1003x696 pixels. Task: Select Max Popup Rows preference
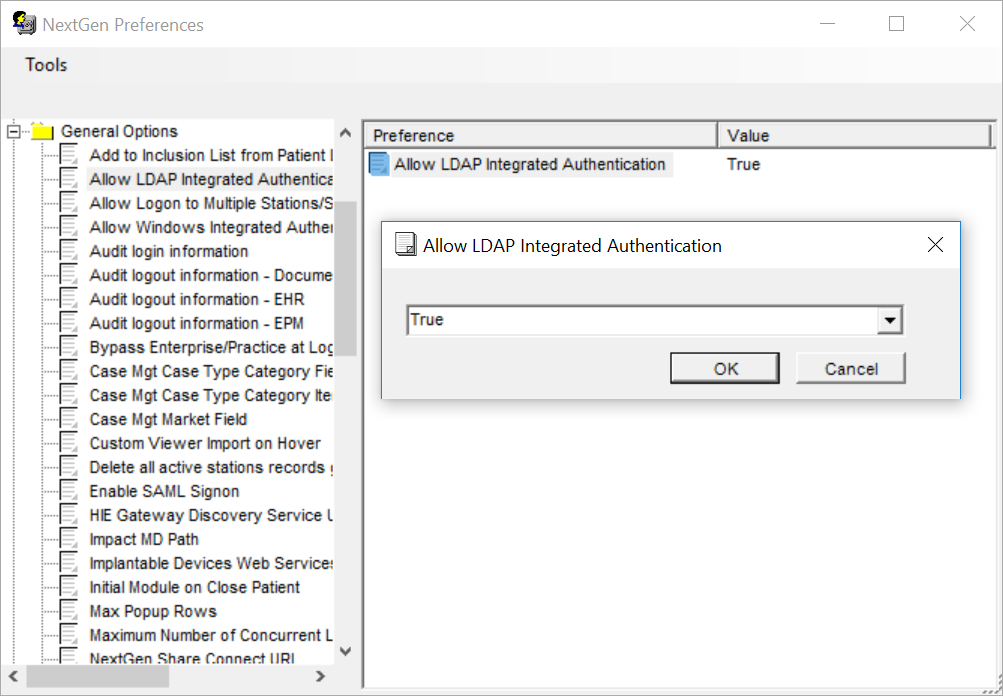[153, 611]
